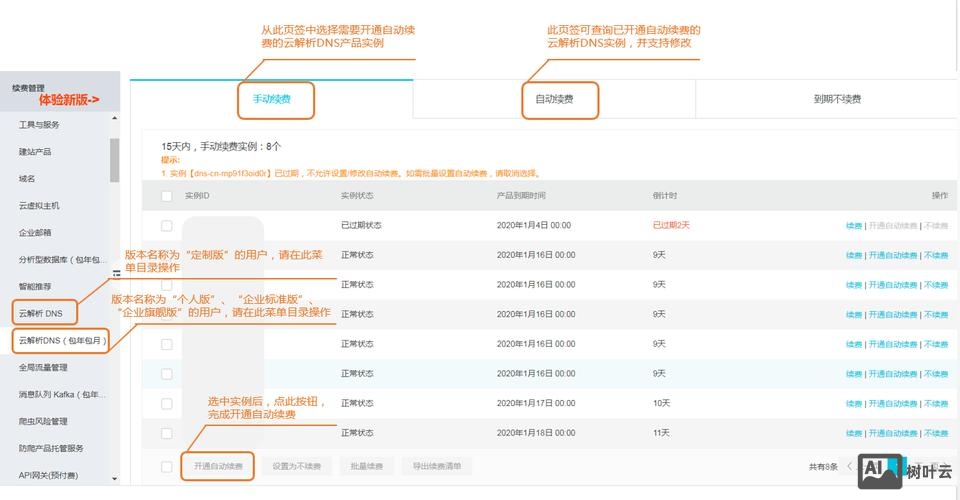
Task: Click 开通自动续费 link in the 11天 row
Action: coord(893,433)
